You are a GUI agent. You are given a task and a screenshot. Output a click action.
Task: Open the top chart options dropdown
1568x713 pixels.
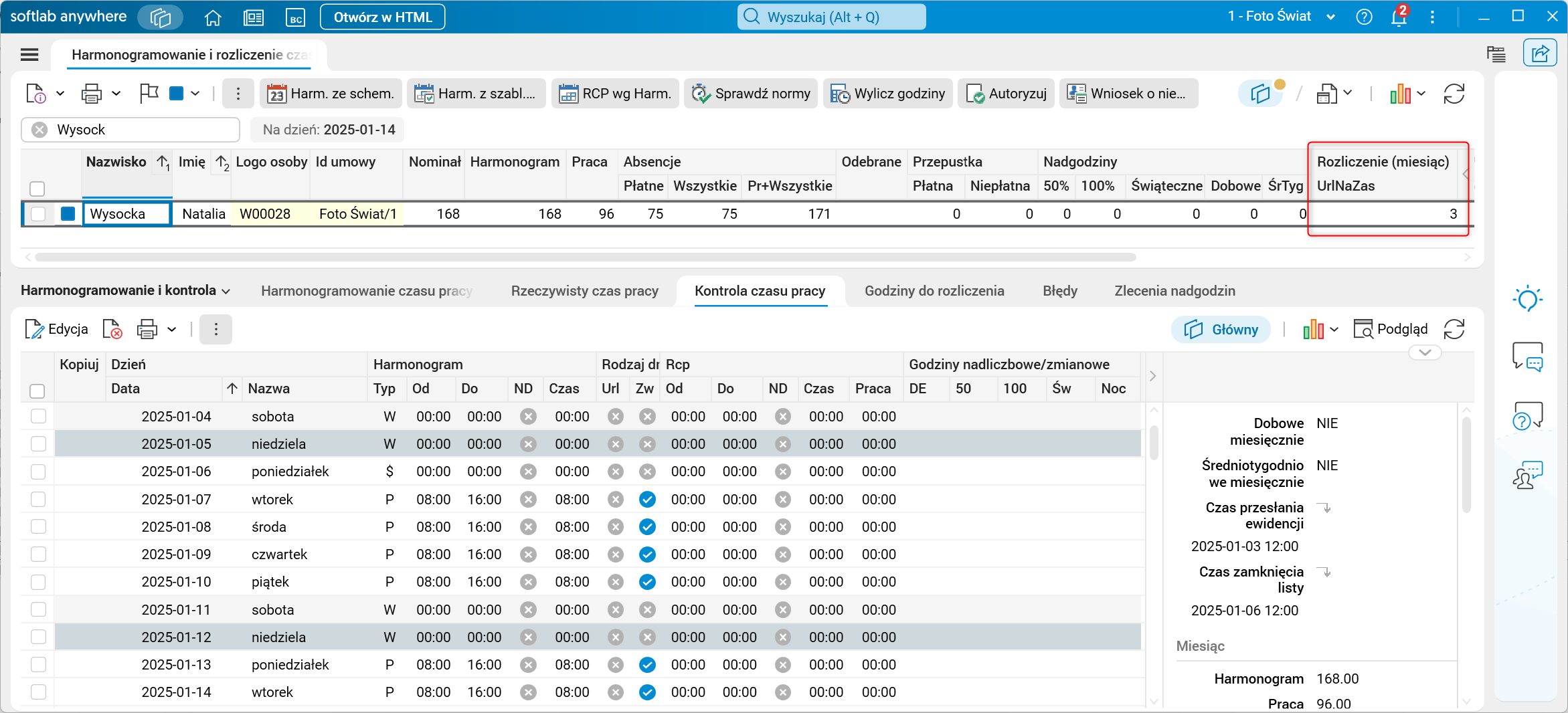tap(1421, 94)
